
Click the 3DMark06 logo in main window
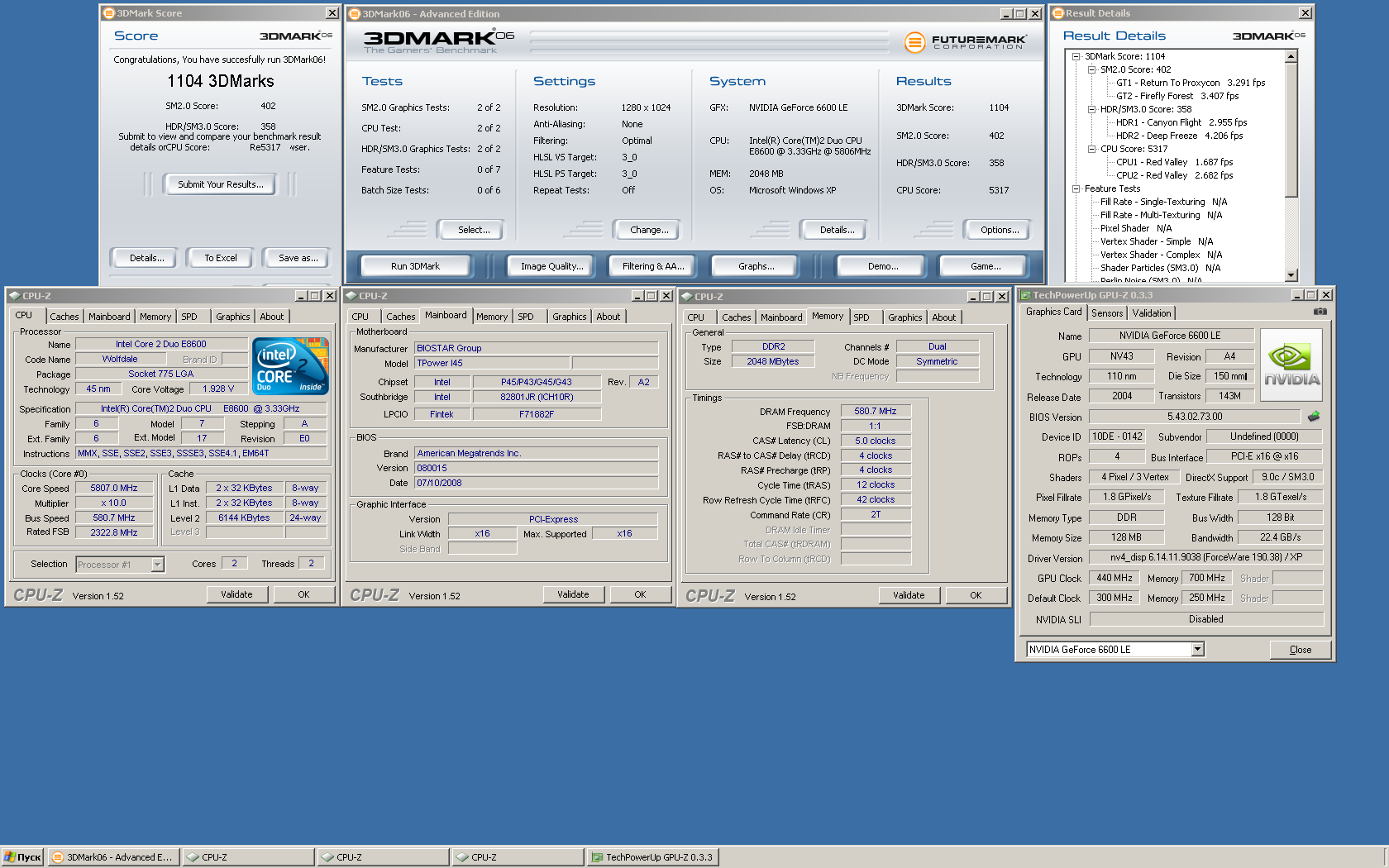(438, 41)
